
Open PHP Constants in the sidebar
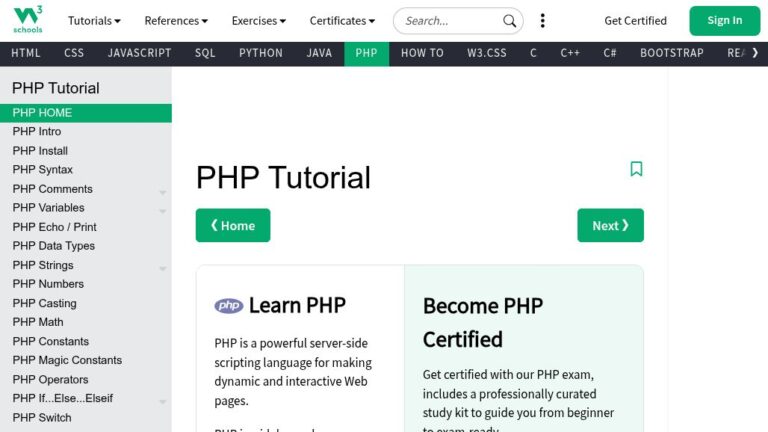86,341
